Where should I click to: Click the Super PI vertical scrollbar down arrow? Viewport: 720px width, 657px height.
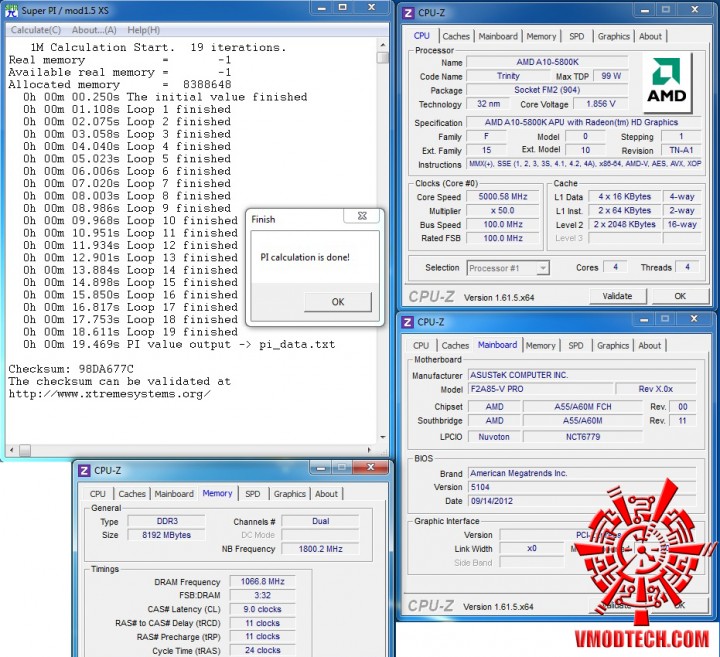pos(382,437)
